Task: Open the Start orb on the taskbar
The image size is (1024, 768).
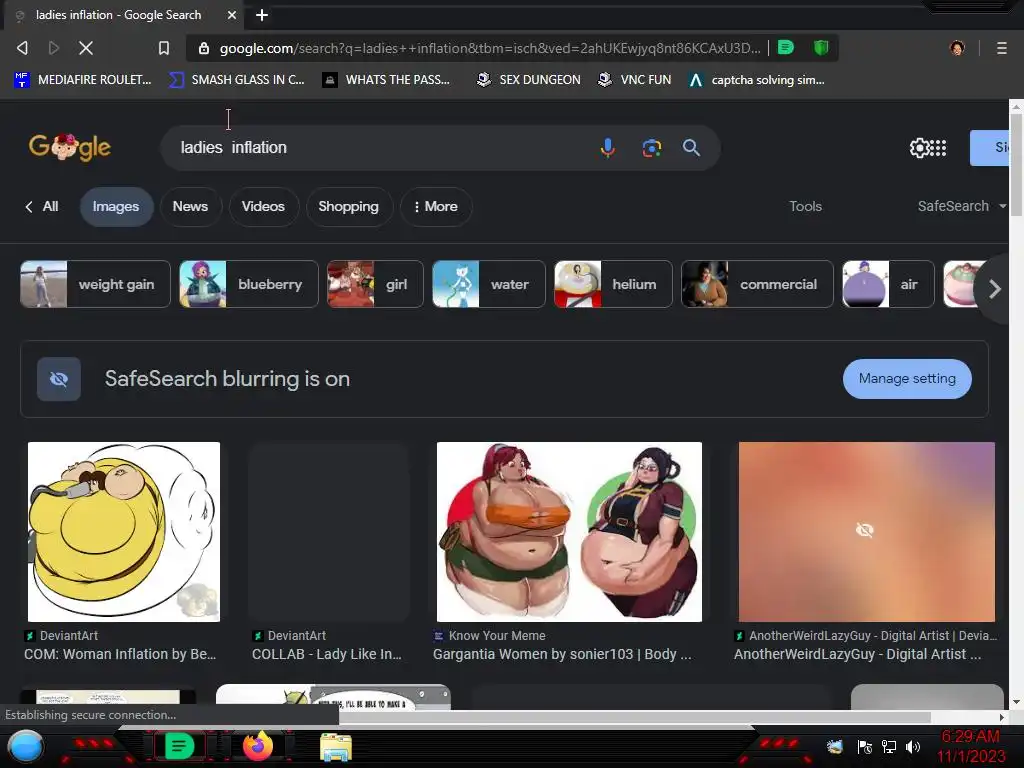Action: (25, 746)
